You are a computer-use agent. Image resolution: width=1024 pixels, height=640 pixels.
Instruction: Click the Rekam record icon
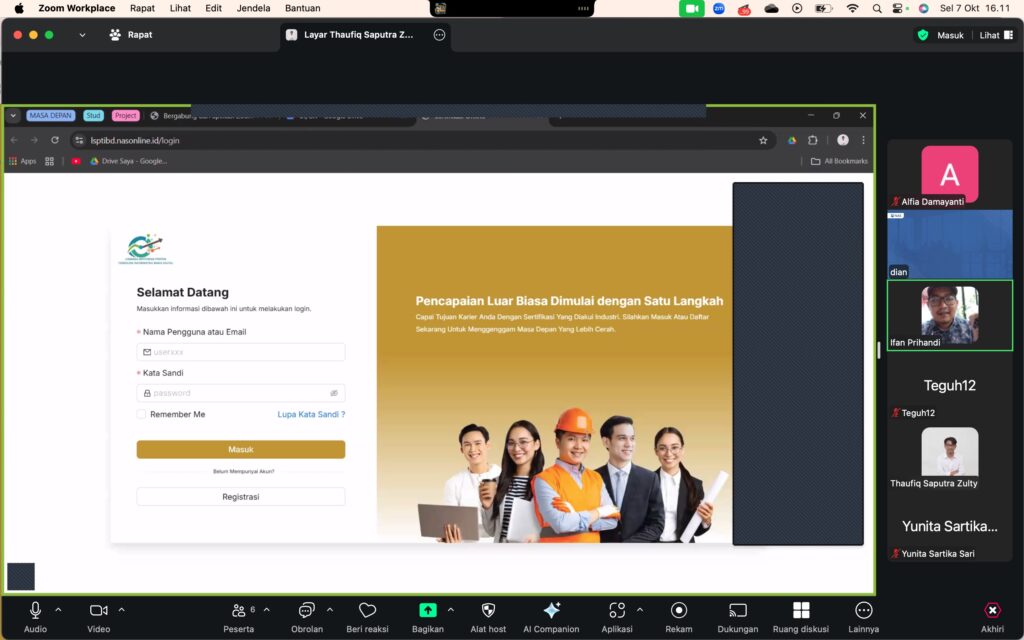pyautogui.click(x=679, y=611)
